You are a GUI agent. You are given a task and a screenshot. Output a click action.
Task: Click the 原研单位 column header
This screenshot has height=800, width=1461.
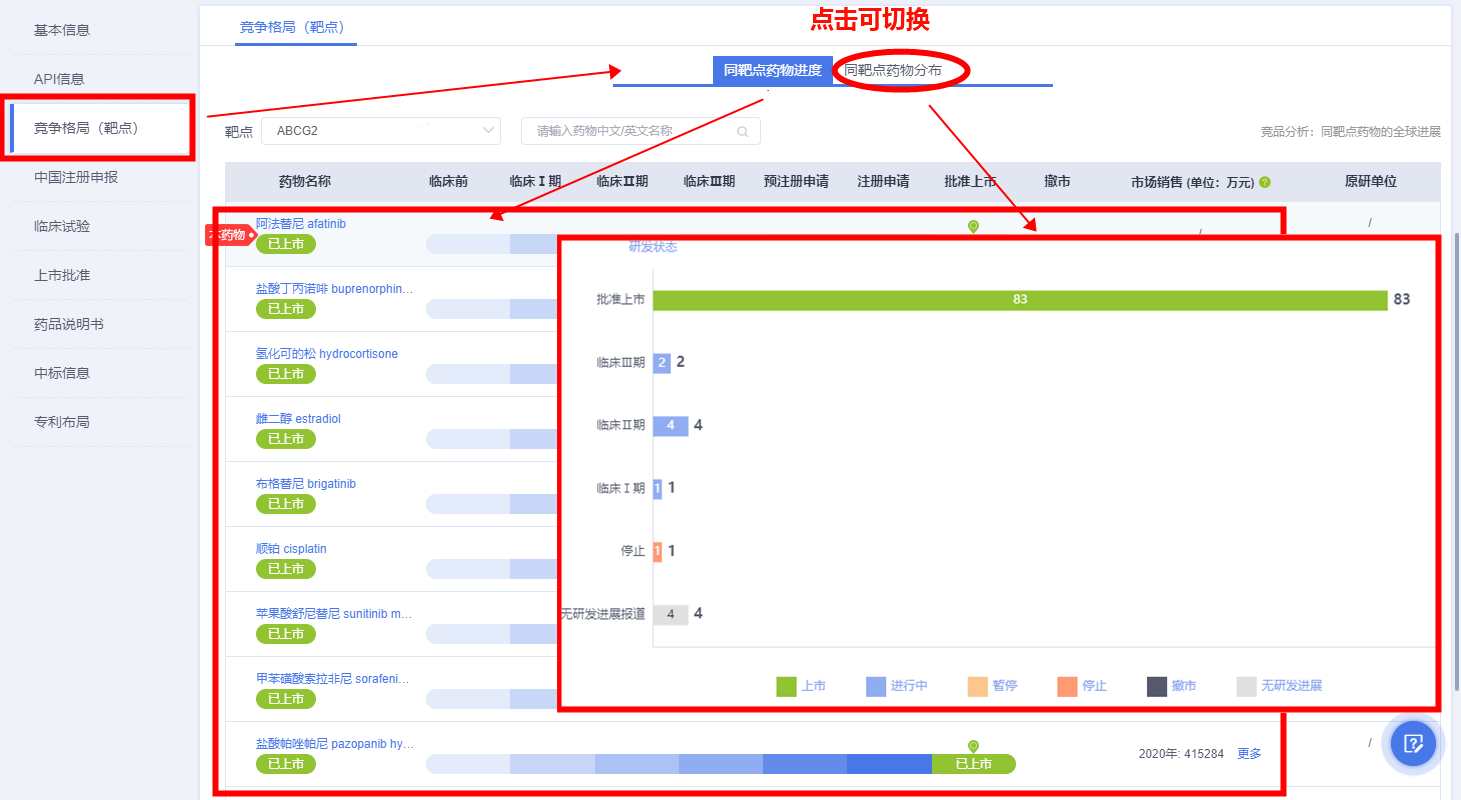coord(1370,182)
